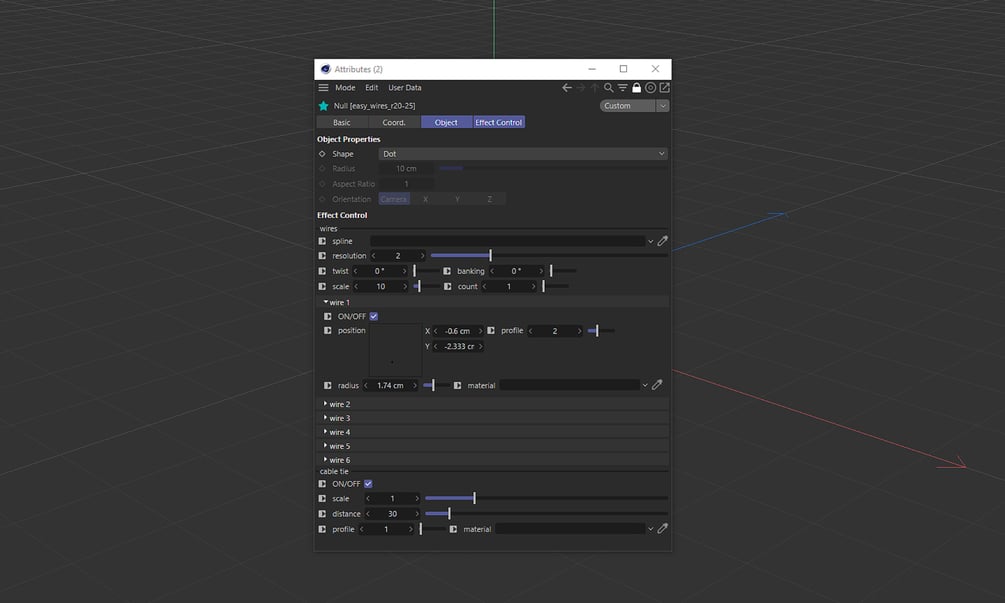Image resolution: width=1005 pixels, height=603 pixels.
Task: Open the hamburger menu in Attributes
Action: pyautogui.click(x=323, y=88)
